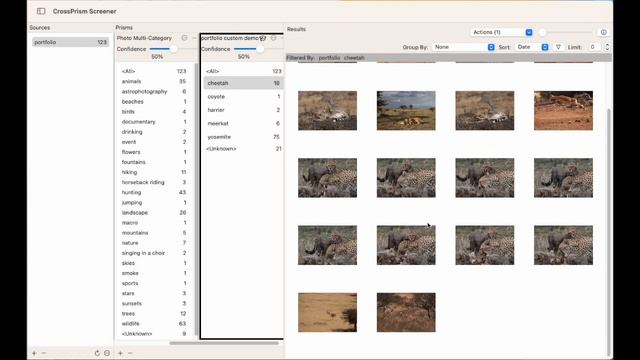Click the minus icon beside Photo Multi-Category
640x360 pixels.
pos(194,38)
